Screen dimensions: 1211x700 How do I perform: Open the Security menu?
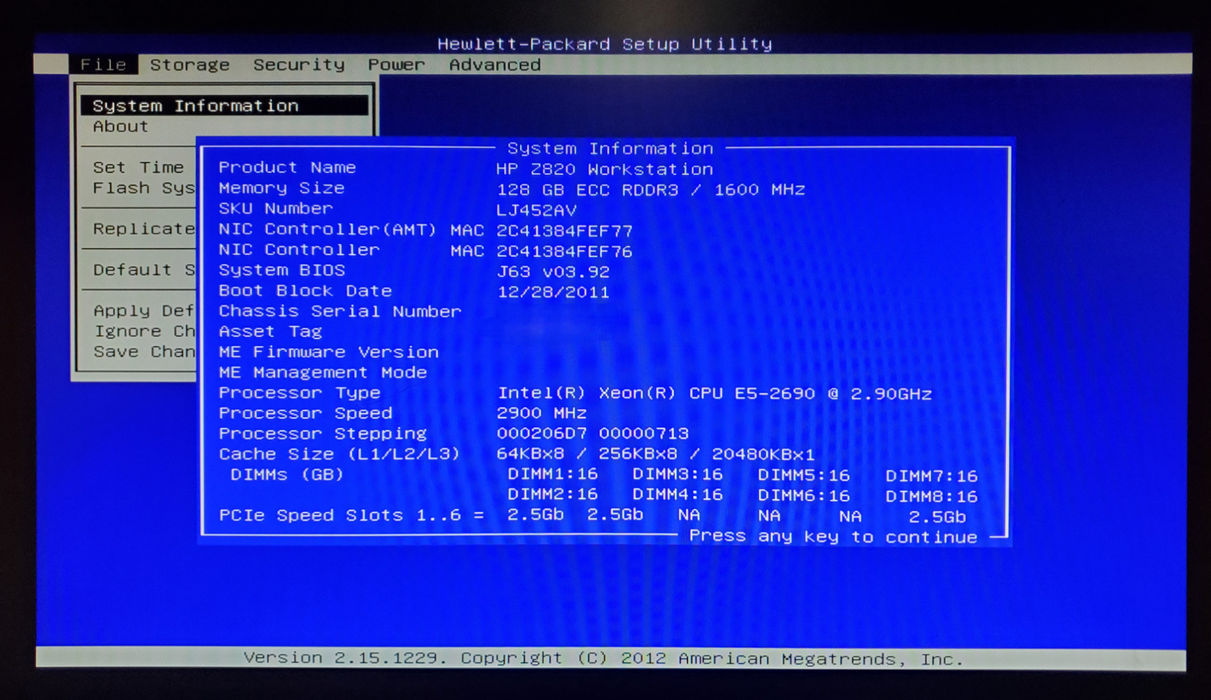[x=299, y=65]
